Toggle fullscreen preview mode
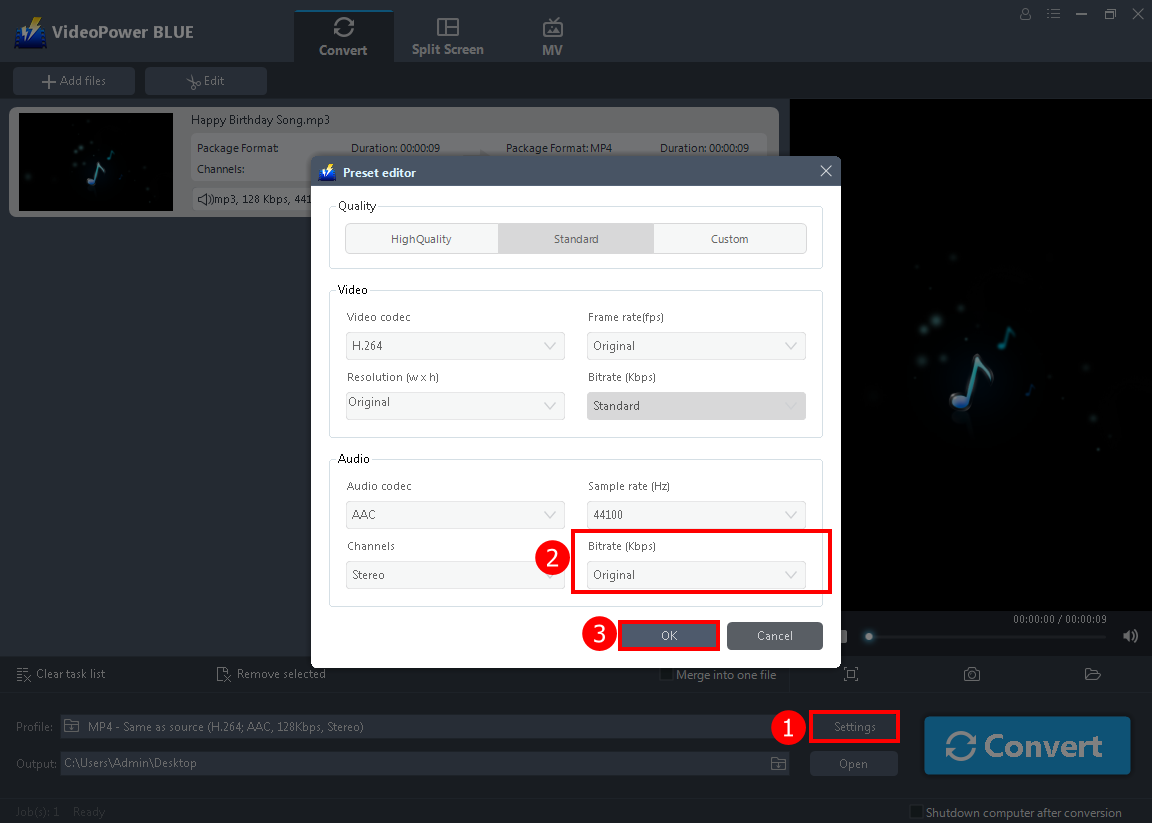This screenshot has width=1152, height=823. pyautogui.click(x=851, y=674)
